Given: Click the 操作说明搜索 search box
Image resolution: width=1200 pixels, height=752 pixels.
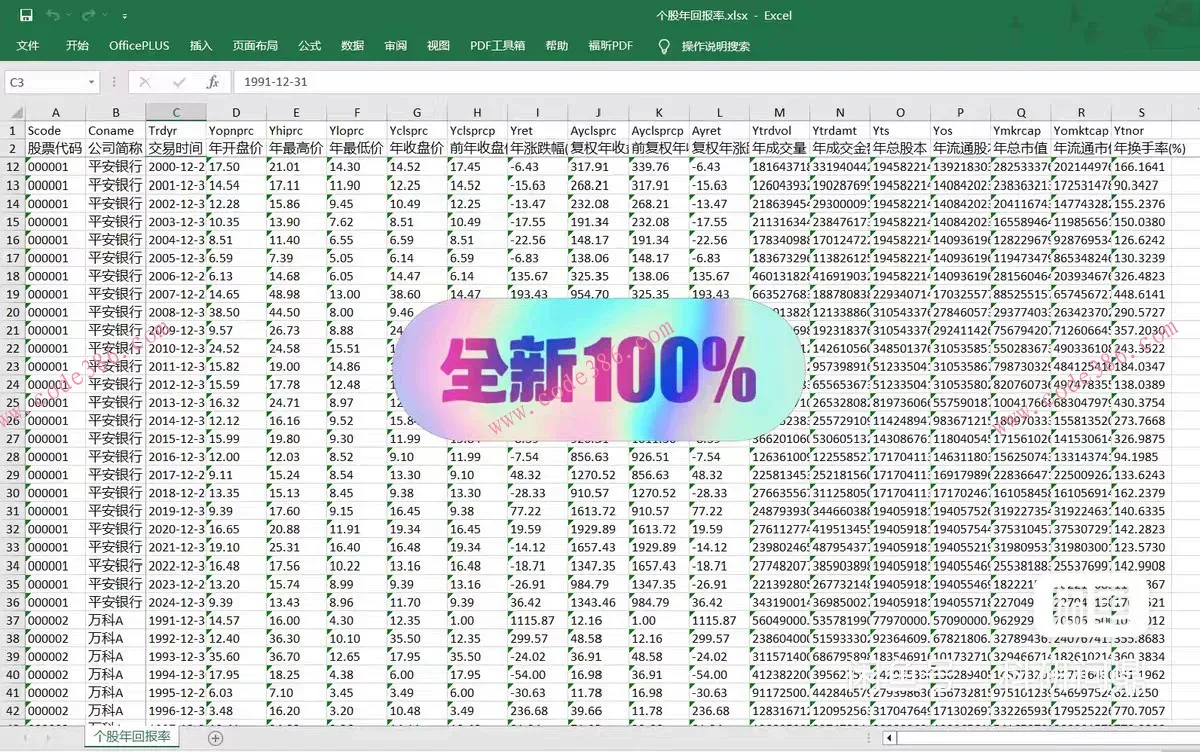Looking at the screenshot, I should coord(716,46).
